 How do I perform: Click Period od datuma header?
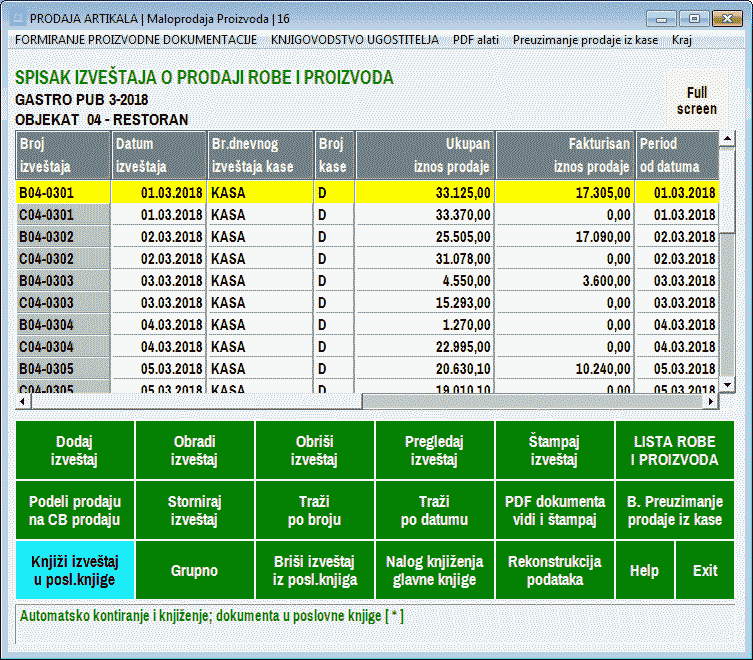click(677, 155)
